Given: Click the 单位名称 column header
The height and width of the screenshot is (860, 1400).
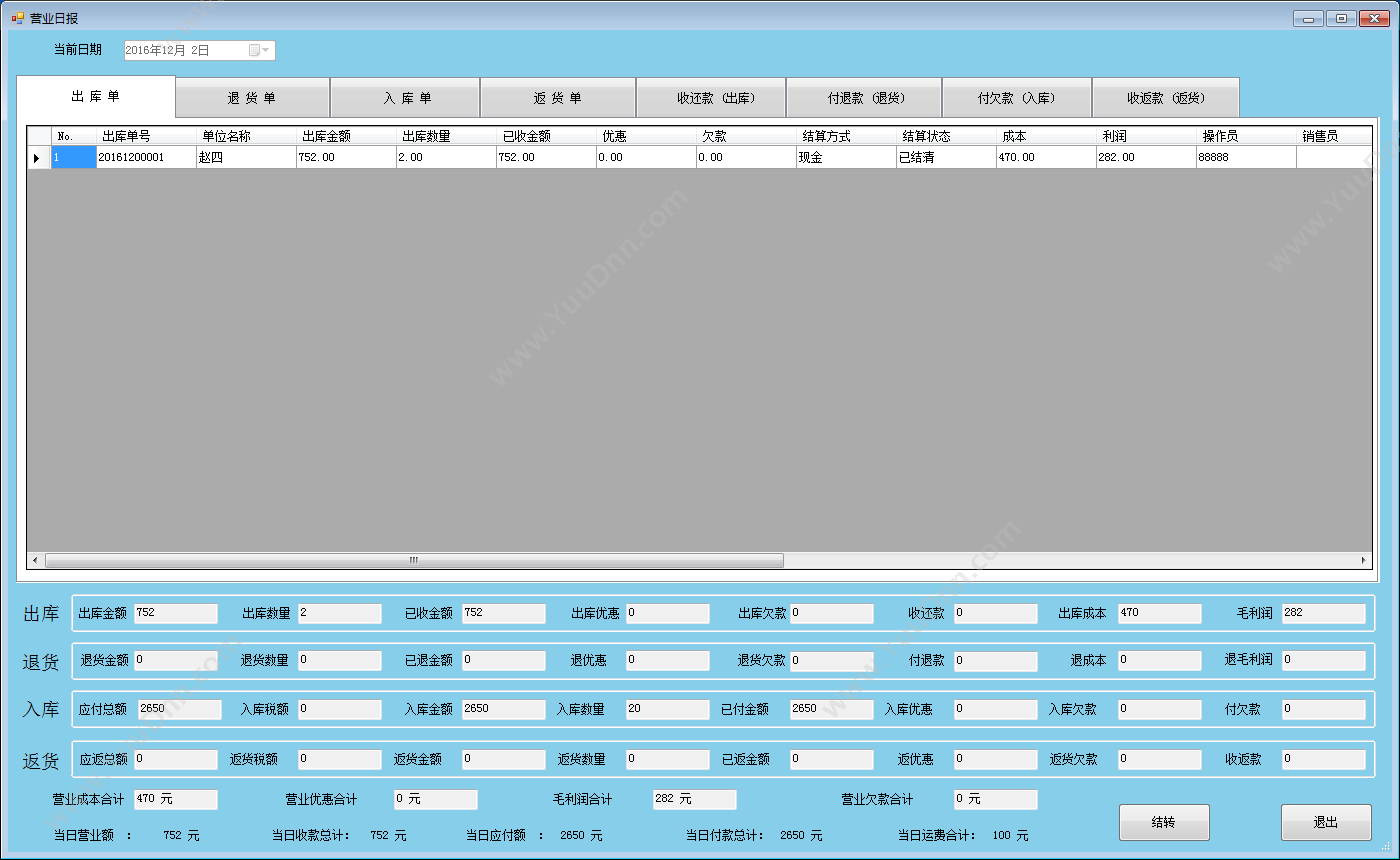Looking at the screenshot, I should point(246,136).
